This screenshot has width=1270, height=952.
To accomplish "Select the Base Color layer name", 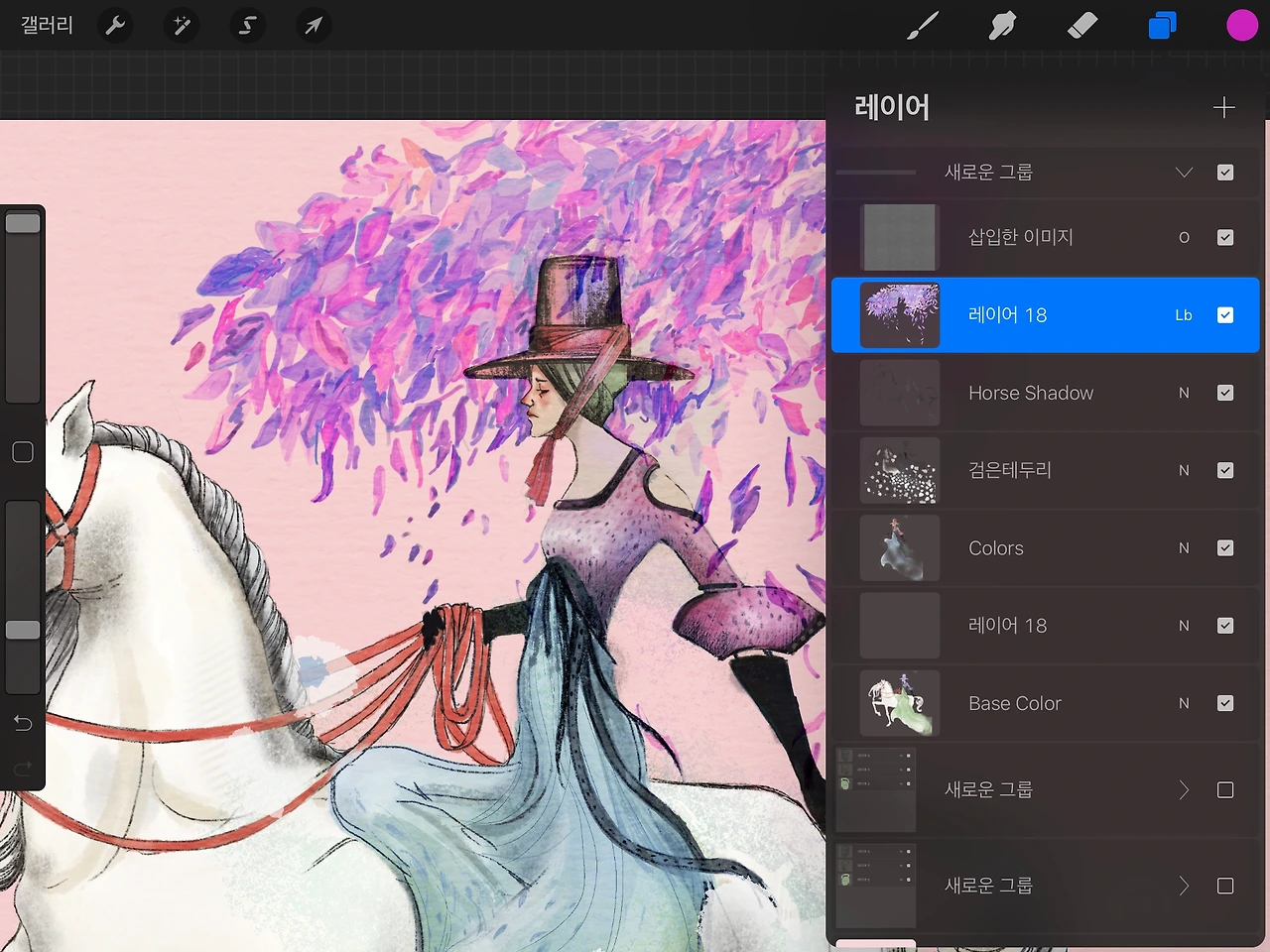I will point(1015,703).
